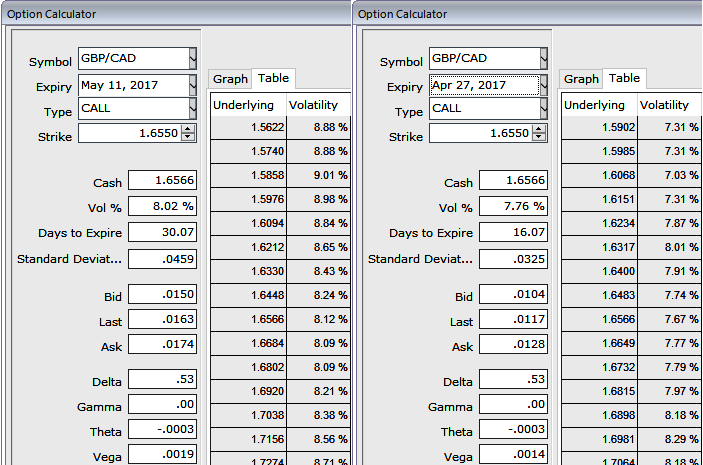Click Bid field showing .0104
The image size is (703, 465).
pyautogui.click(x=513, y=294)
